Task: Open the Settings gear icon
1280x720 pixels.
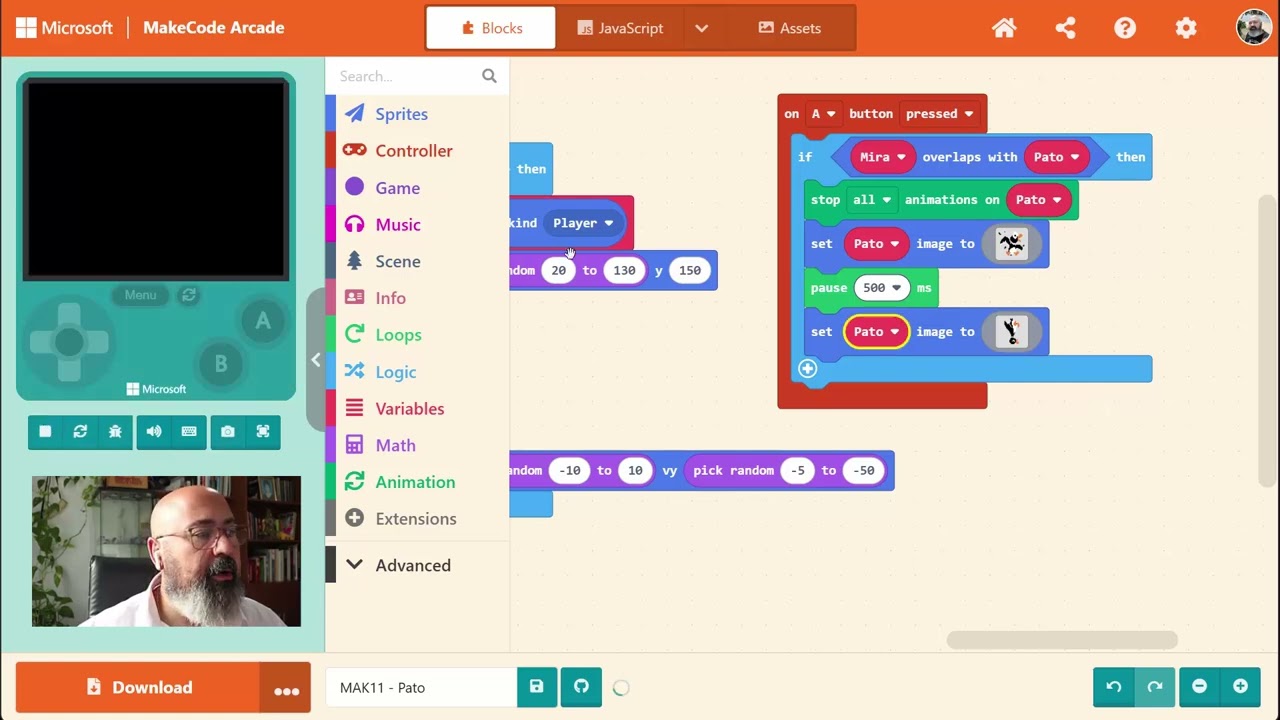Action: (1186, 28)
